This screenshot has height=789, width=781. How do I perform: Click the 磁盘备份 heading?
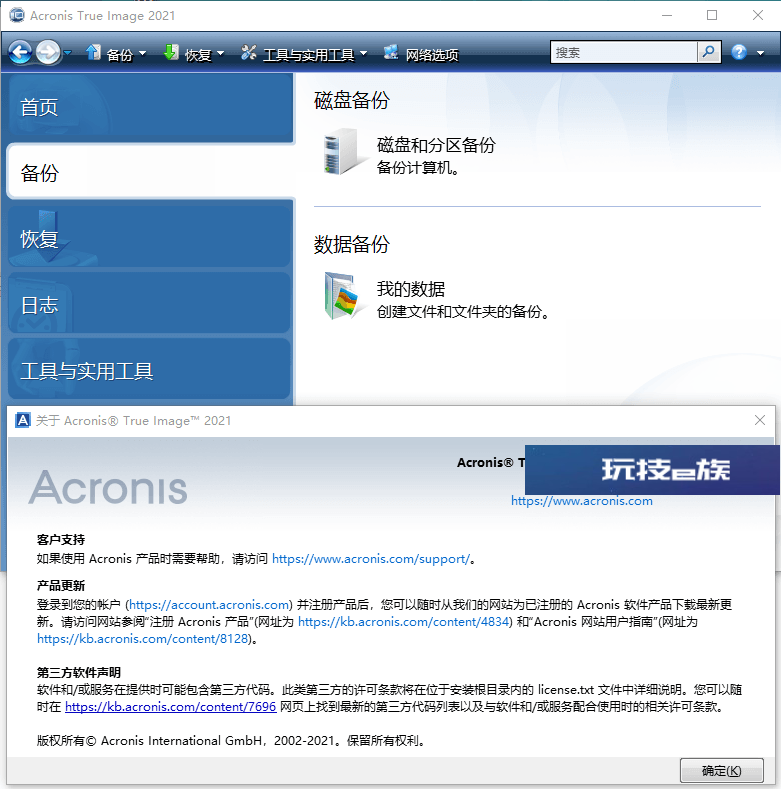point(352,100)
